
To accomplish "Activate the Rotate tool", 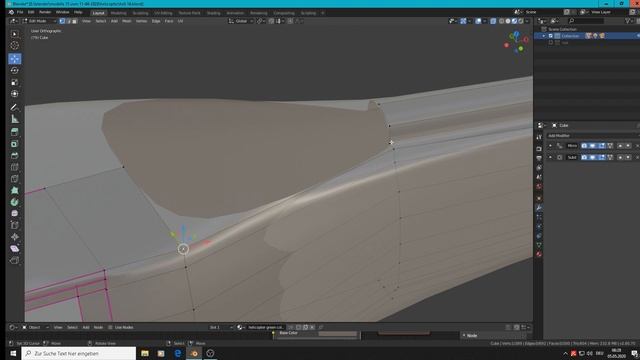I will point(15,71).
